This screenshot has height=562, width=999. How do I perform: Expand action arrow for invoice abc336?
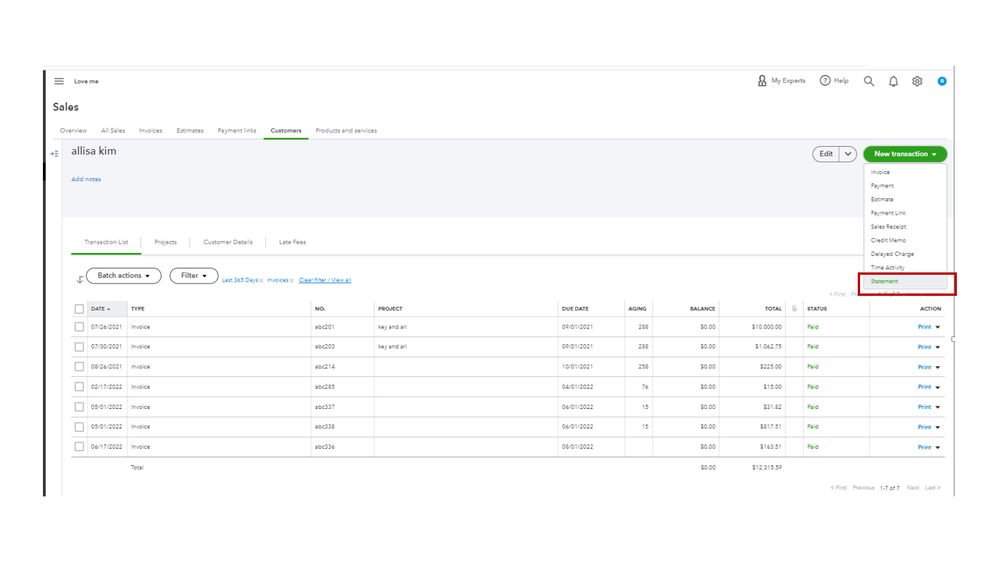point(938,447)
